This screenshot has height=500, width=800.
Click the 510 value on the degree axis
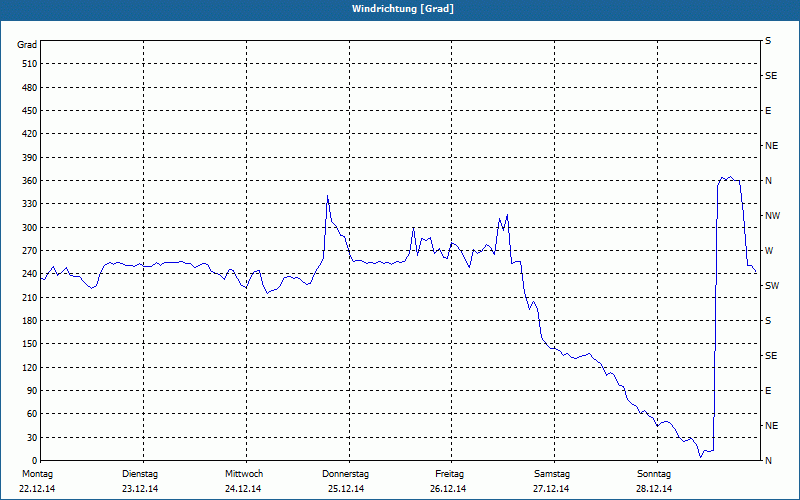tap(29, 64)
